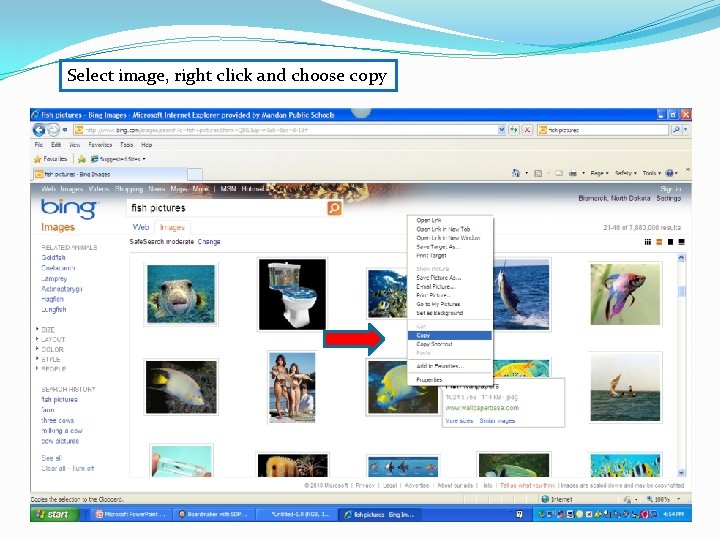Click the fish pictures - Bing Images tab
This screenshot has height=540, width=720.
click(x=109, y=174)
